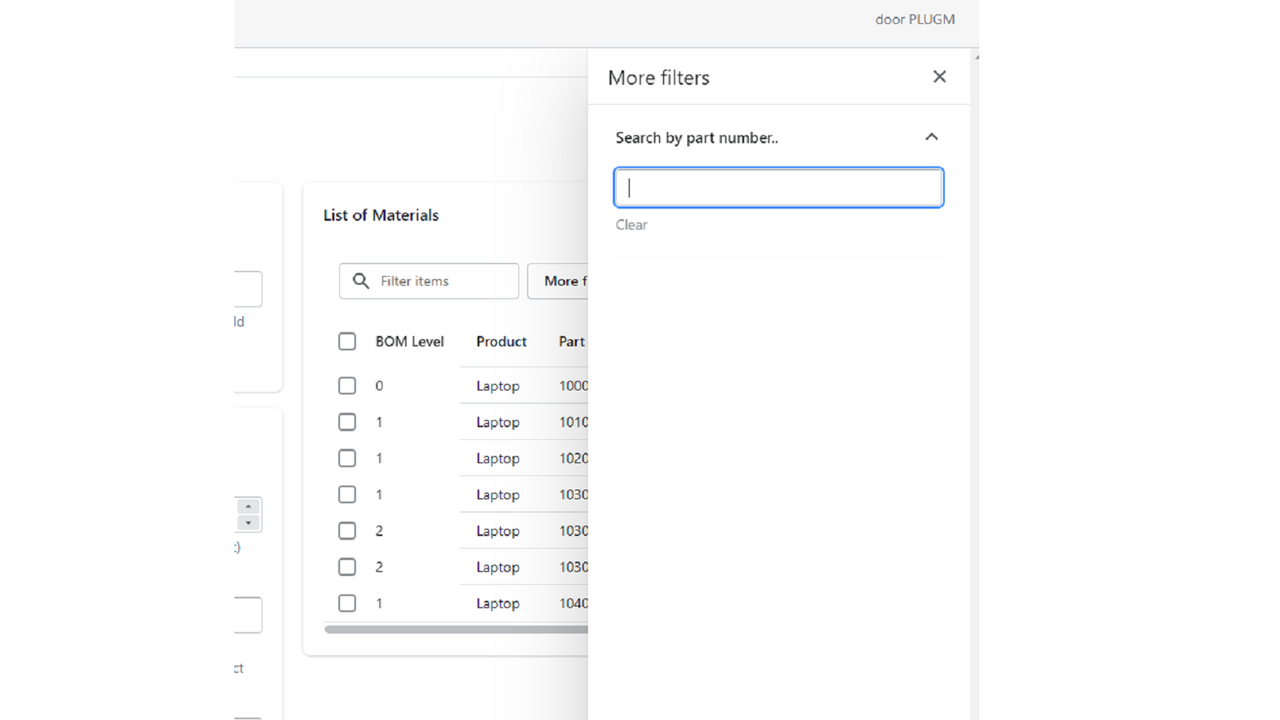Viewport: 1280px width, 720px height.
Task: Click into the Filter items search box
Action: click(x=429, y=281)
